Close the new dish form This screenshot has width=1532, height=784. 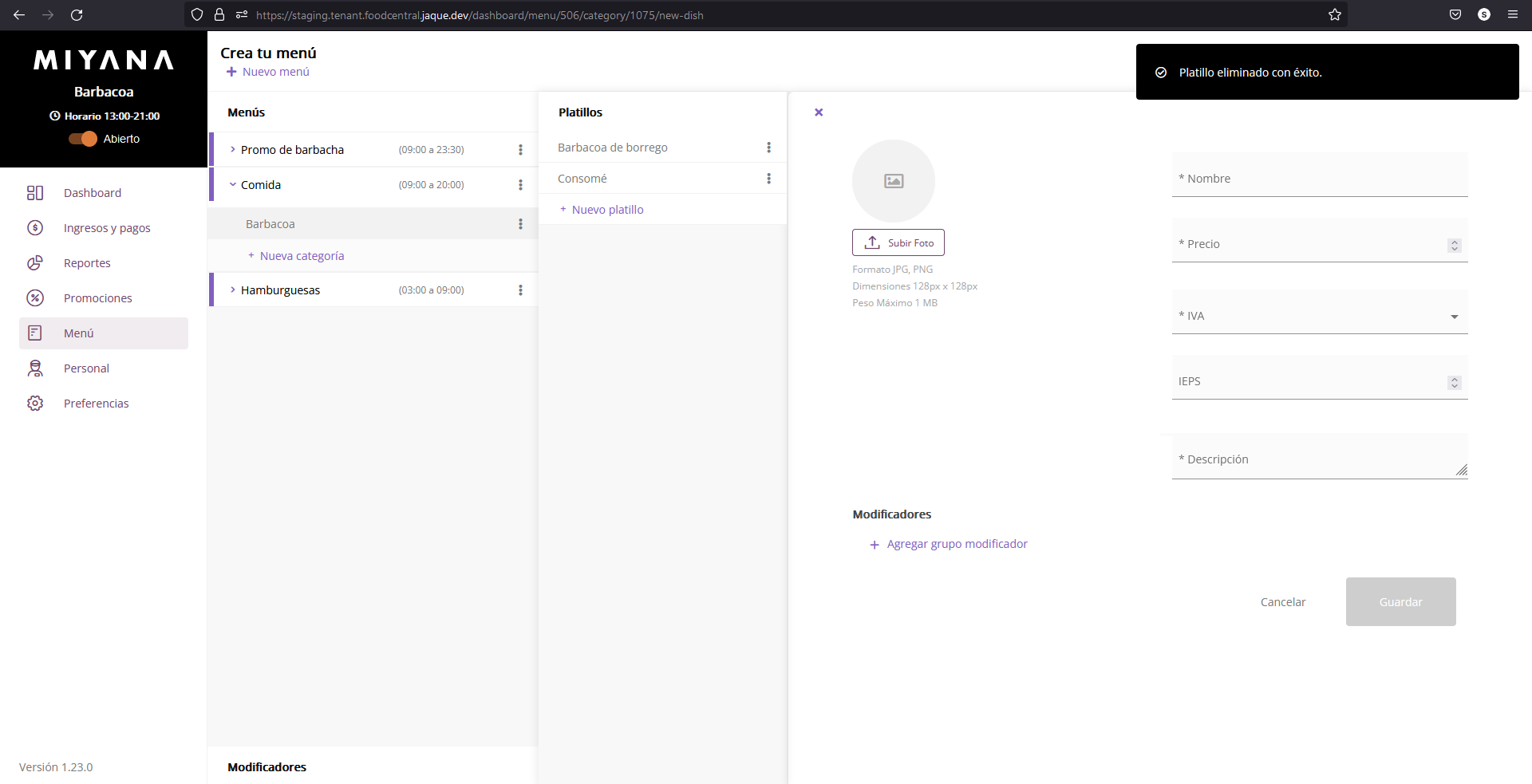tap(819, 112)
